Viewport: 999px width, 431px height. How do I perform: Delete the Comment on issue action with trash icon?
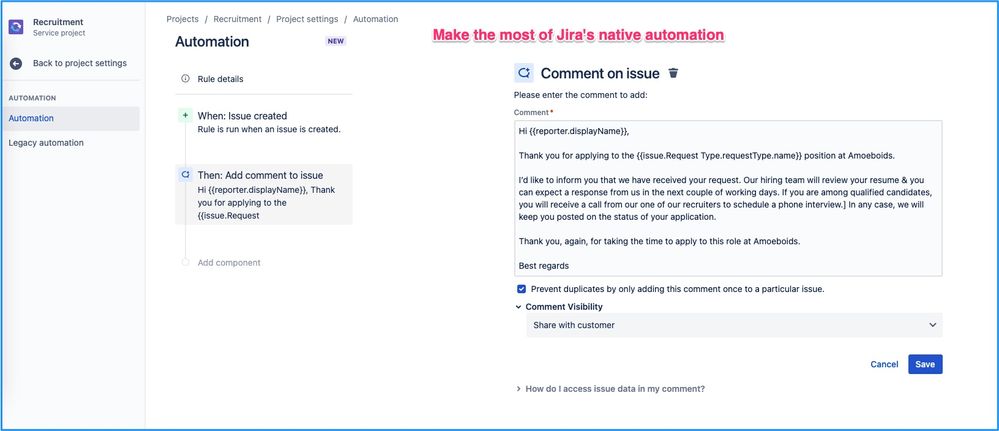(673, 73)
